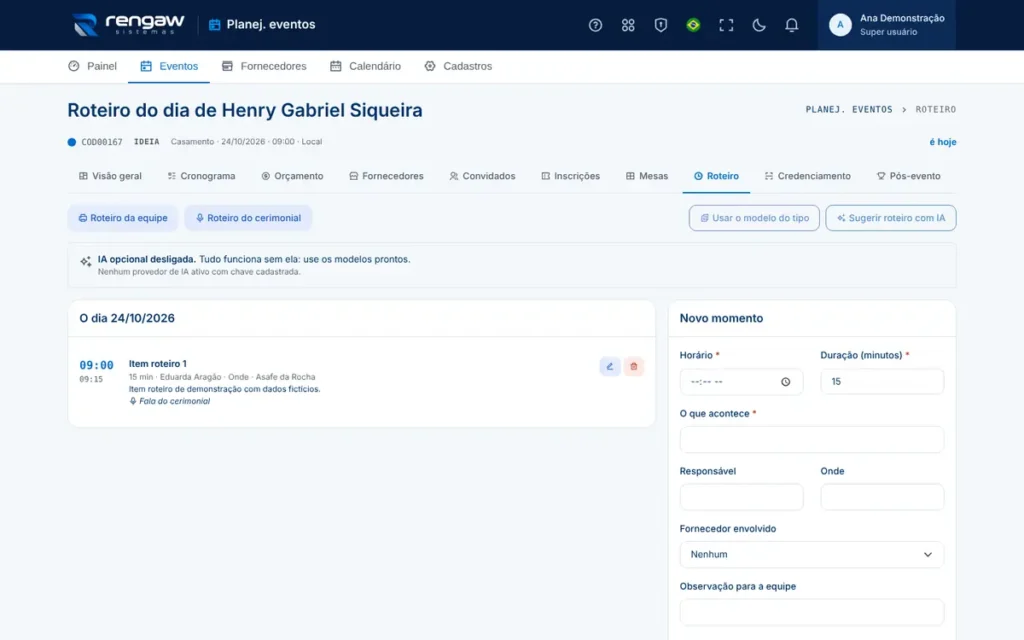This screenshot has height=640, width=1024.
Task: Click the user avatar letter A
Action: tap(840, 25)
